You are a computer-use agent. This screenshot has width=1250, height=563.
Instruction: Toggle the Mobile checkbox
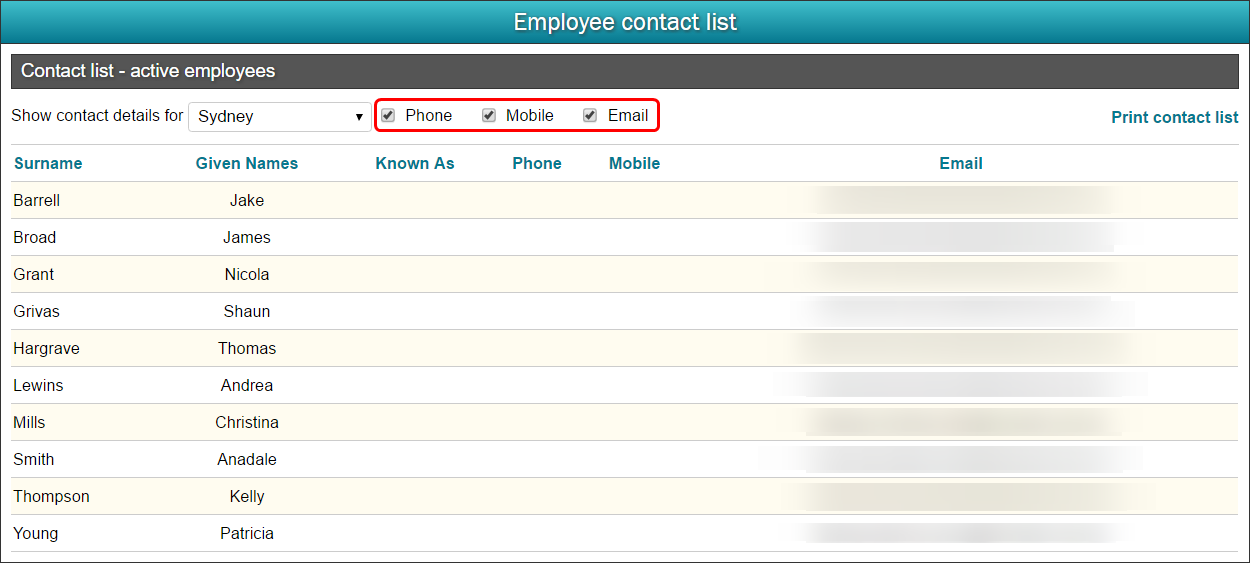pos(489,115)
